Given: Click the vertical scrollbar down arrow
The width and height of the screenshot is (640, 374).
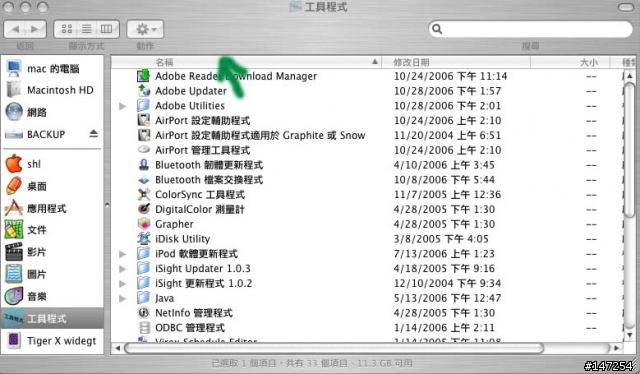Looking at the screenshot, I should click(x=630, y=335).
